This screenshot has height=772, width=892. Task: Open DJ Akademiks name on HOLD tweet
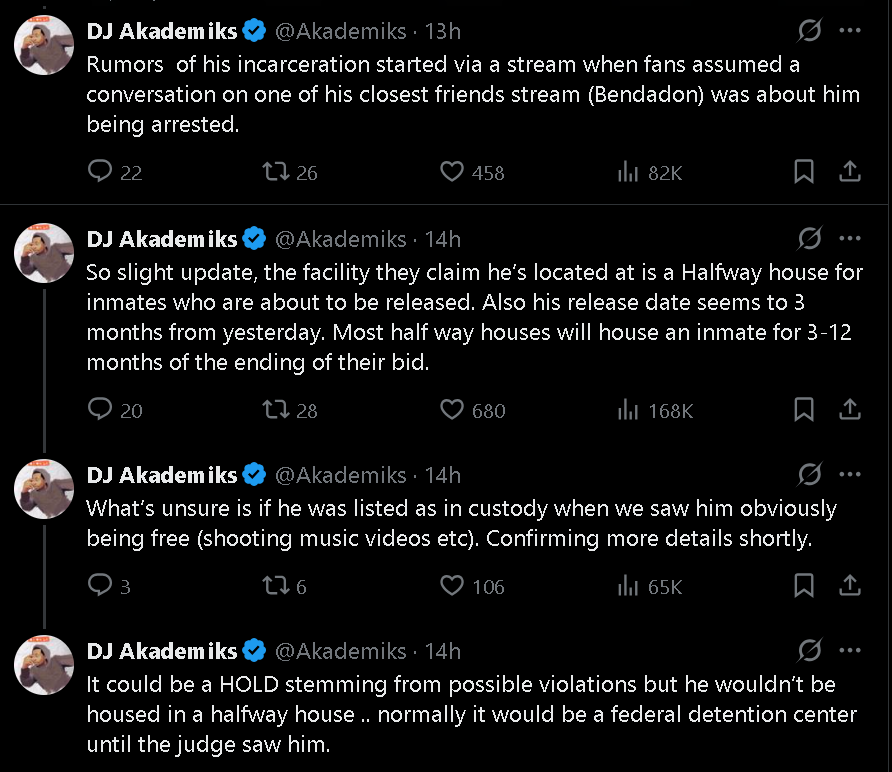click(x=162, y=651)
